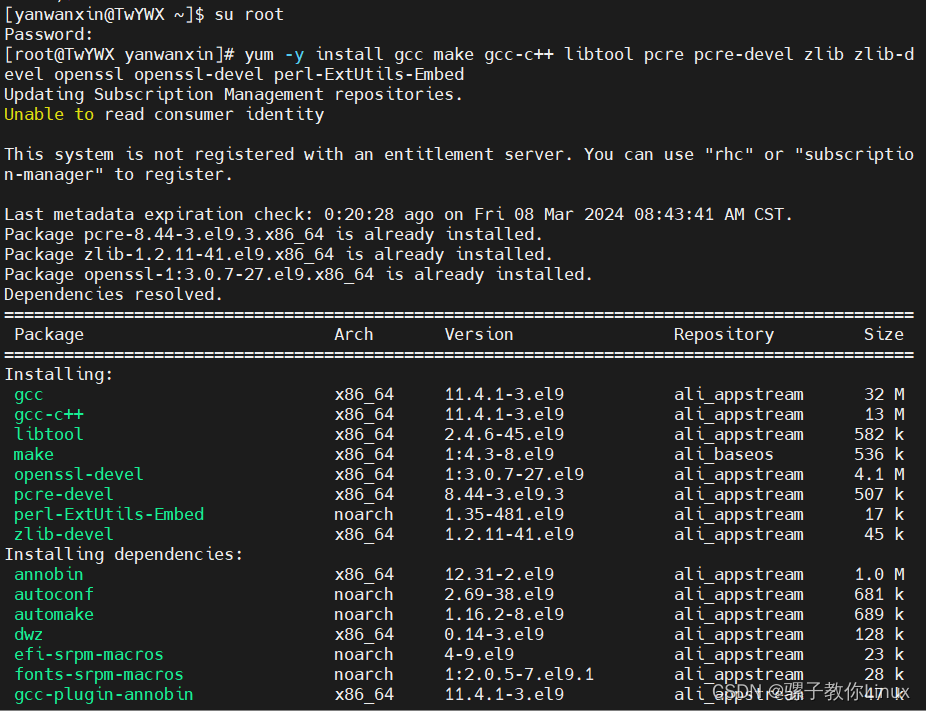Select 'openssl-devel' package name

(79, 474)
